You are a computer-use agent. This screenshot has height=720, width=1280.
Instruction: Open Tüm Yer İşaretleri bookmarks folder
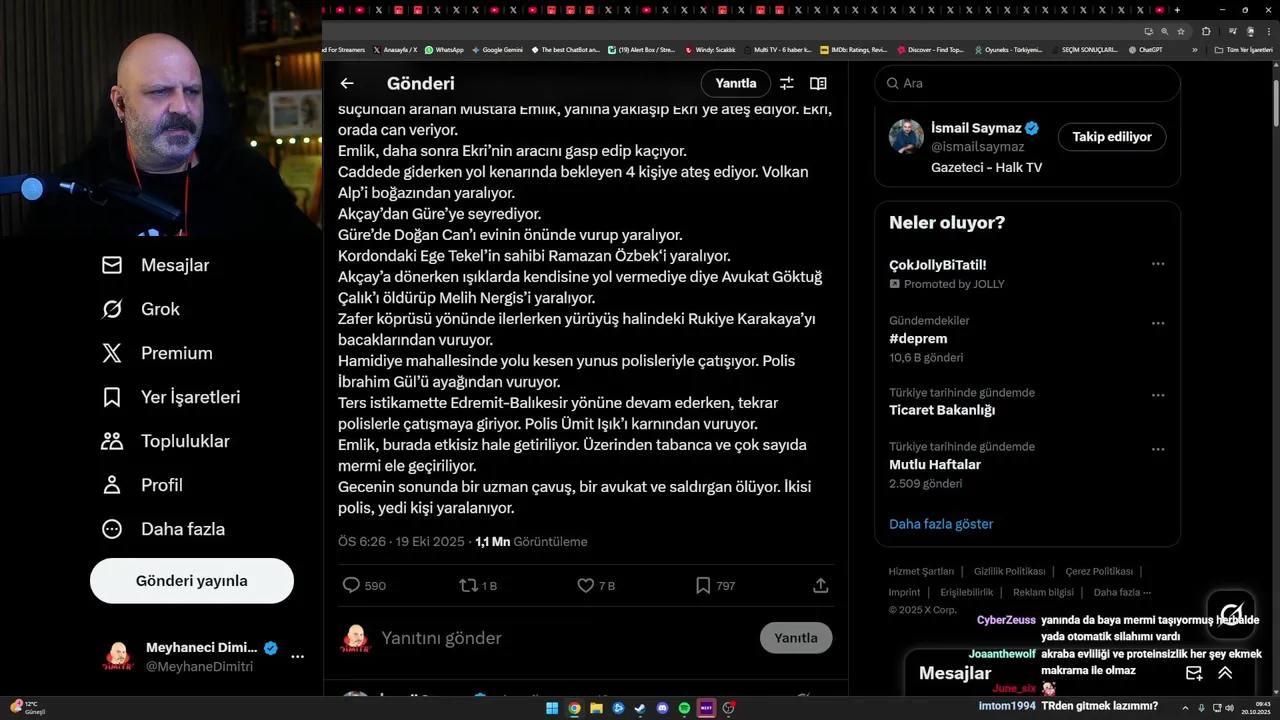point(1243,49)
